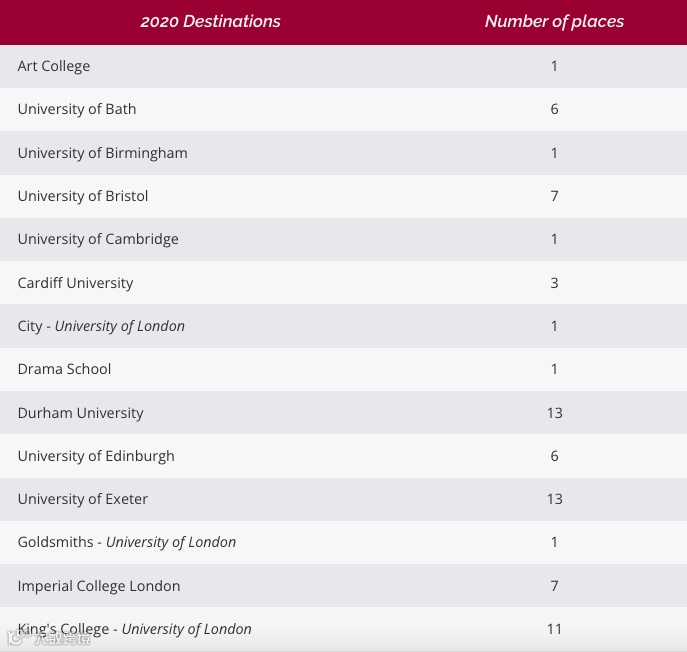
Task: Click the University of Bath entry
Action: 77,109
